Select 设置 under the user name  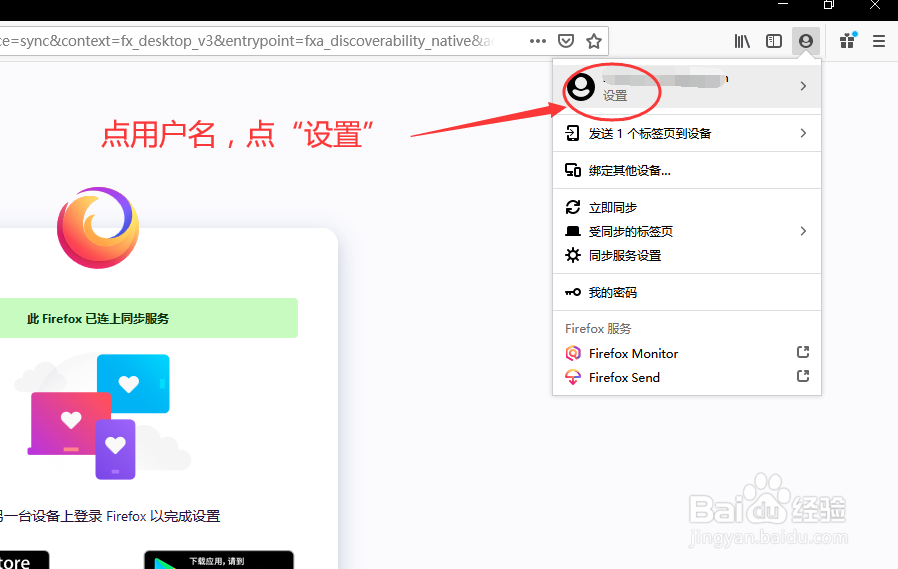(x=615, y=96)
